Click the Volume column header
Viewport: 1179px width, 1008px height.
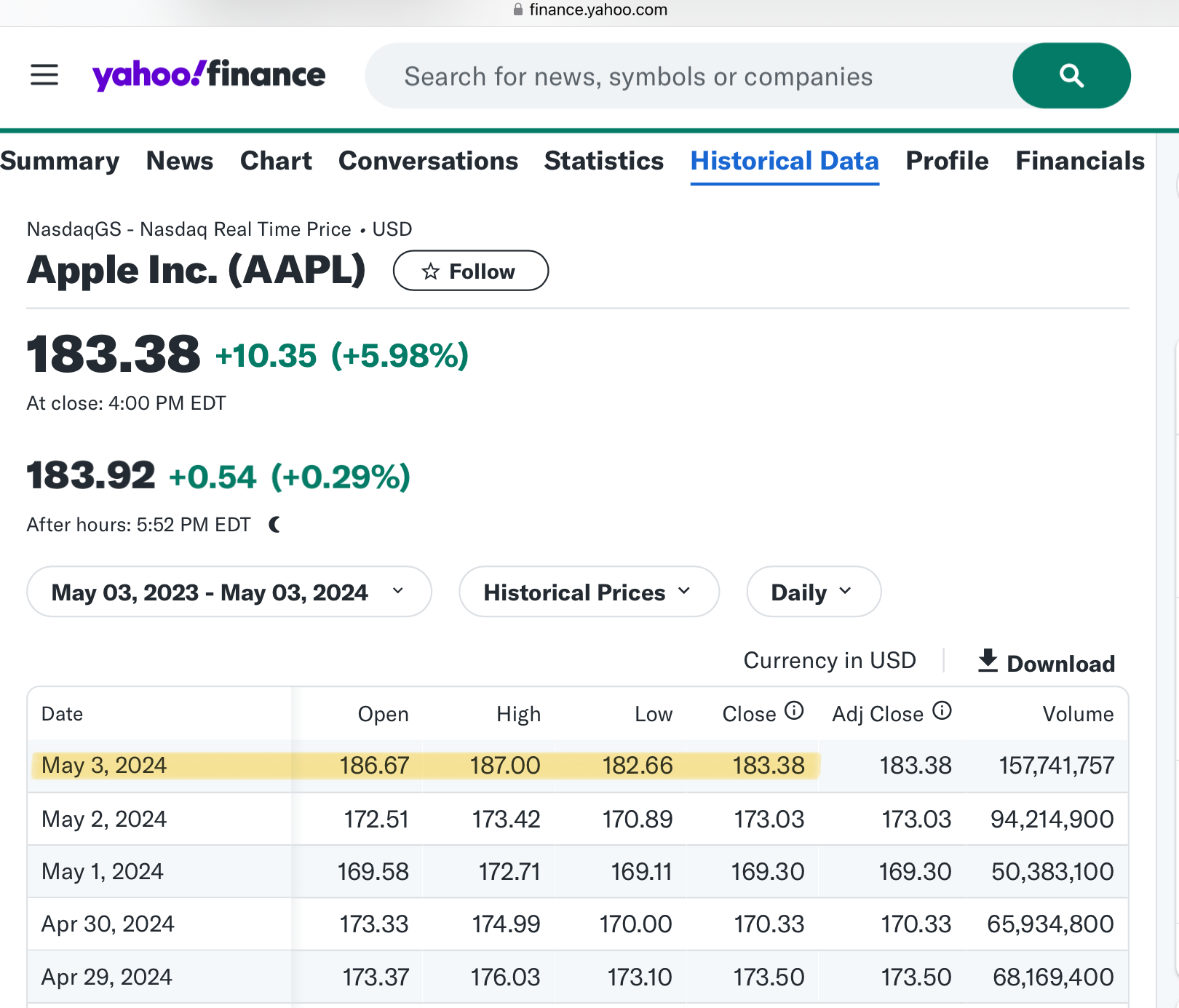click(x=1078, y=714)
